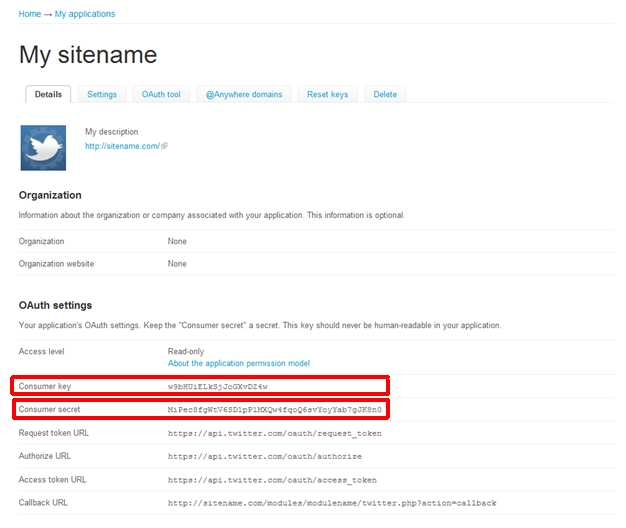The height and width of the screenshot is (528, 626).
Task: Open the @Anywhere domains tab
Action: click(x=244, y=94)
